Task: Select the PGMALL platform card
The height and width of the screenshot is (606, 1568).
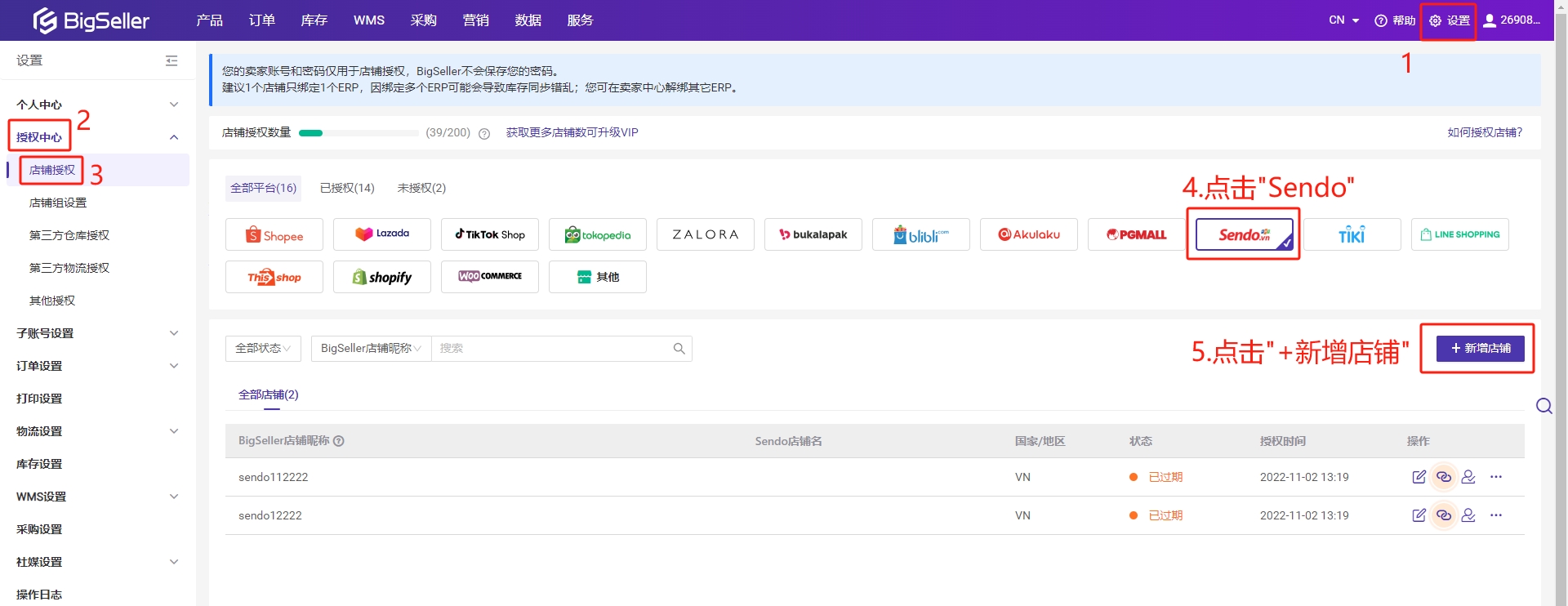Action: (1137, 234)
